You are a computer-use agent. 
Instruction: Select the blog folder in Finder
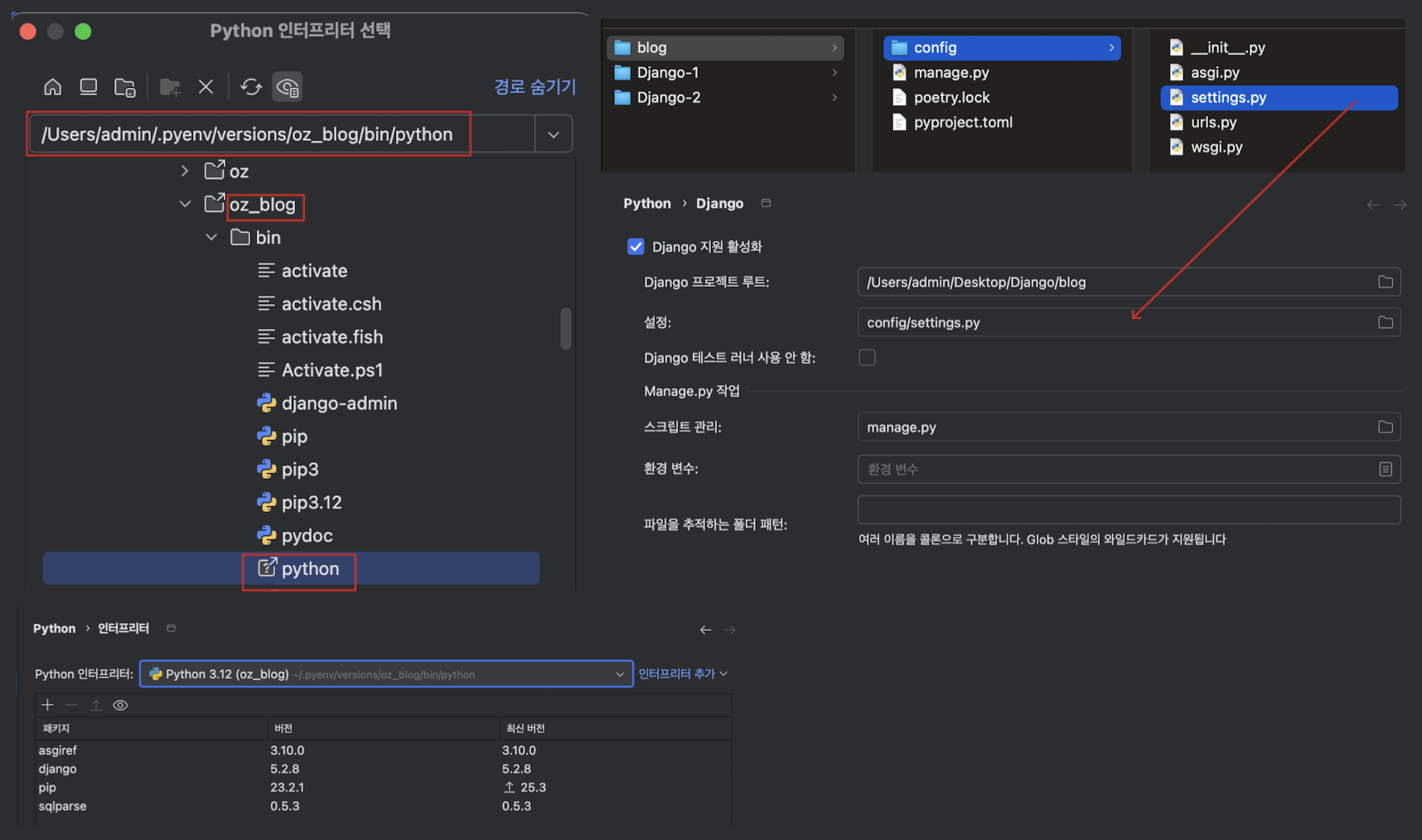[725, 48]
